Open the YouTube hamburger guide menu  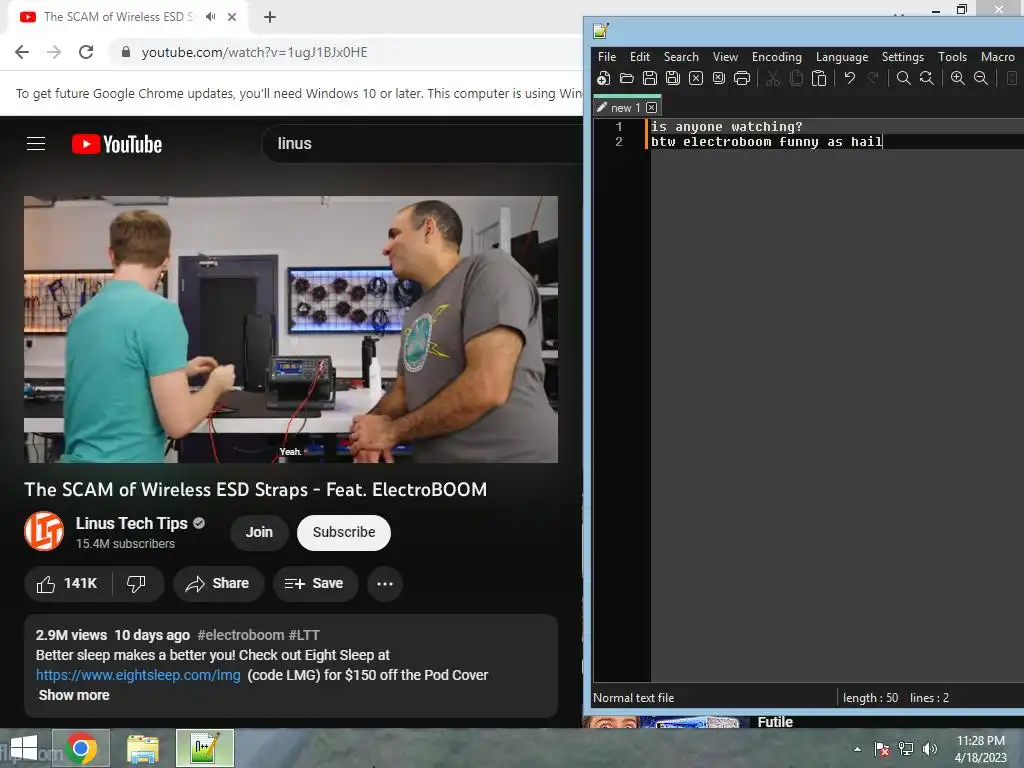pos(36,144)
